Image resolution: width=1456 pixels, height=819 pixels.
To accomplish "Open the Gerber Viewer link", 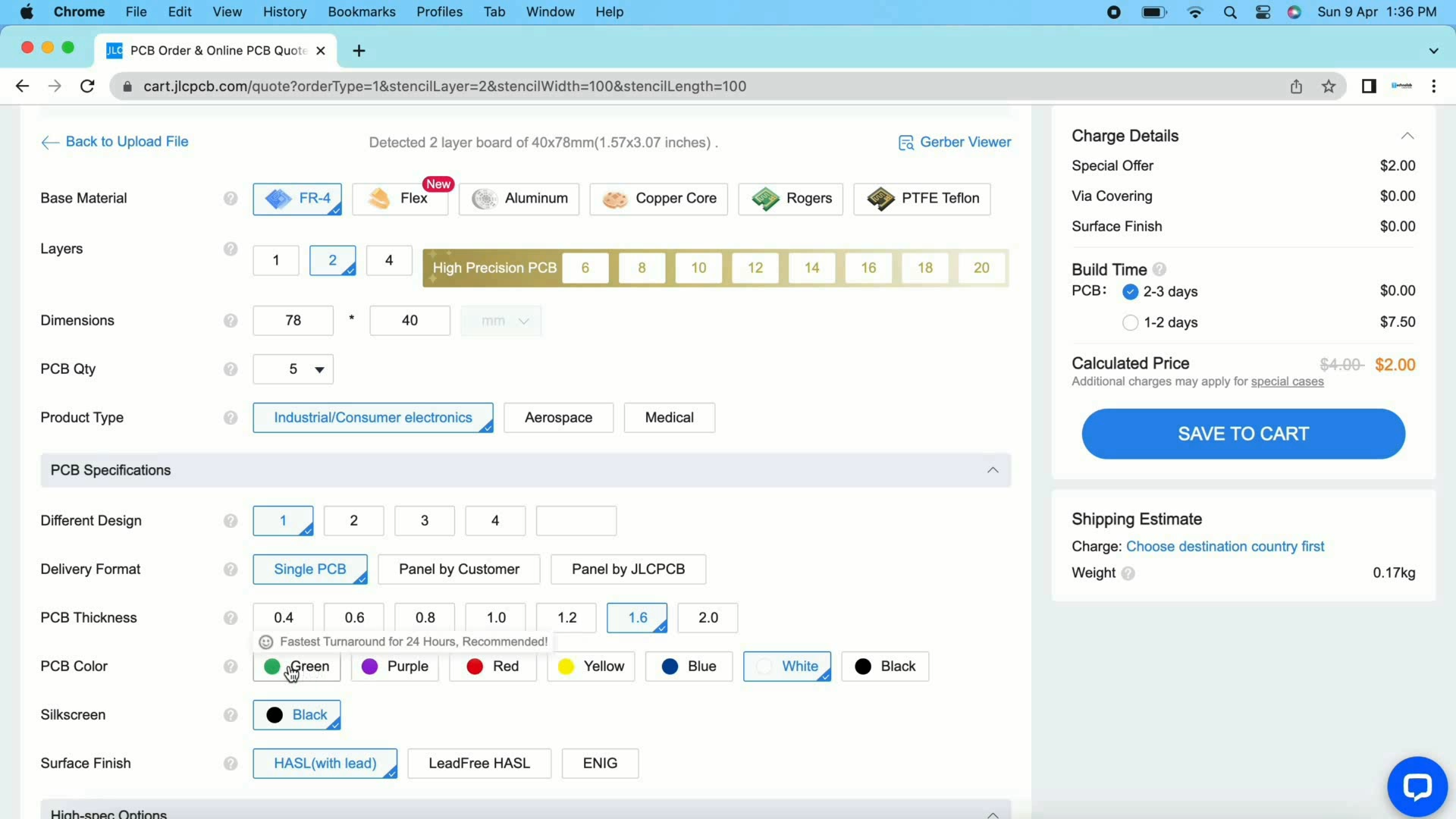I will tap(955, 143).
